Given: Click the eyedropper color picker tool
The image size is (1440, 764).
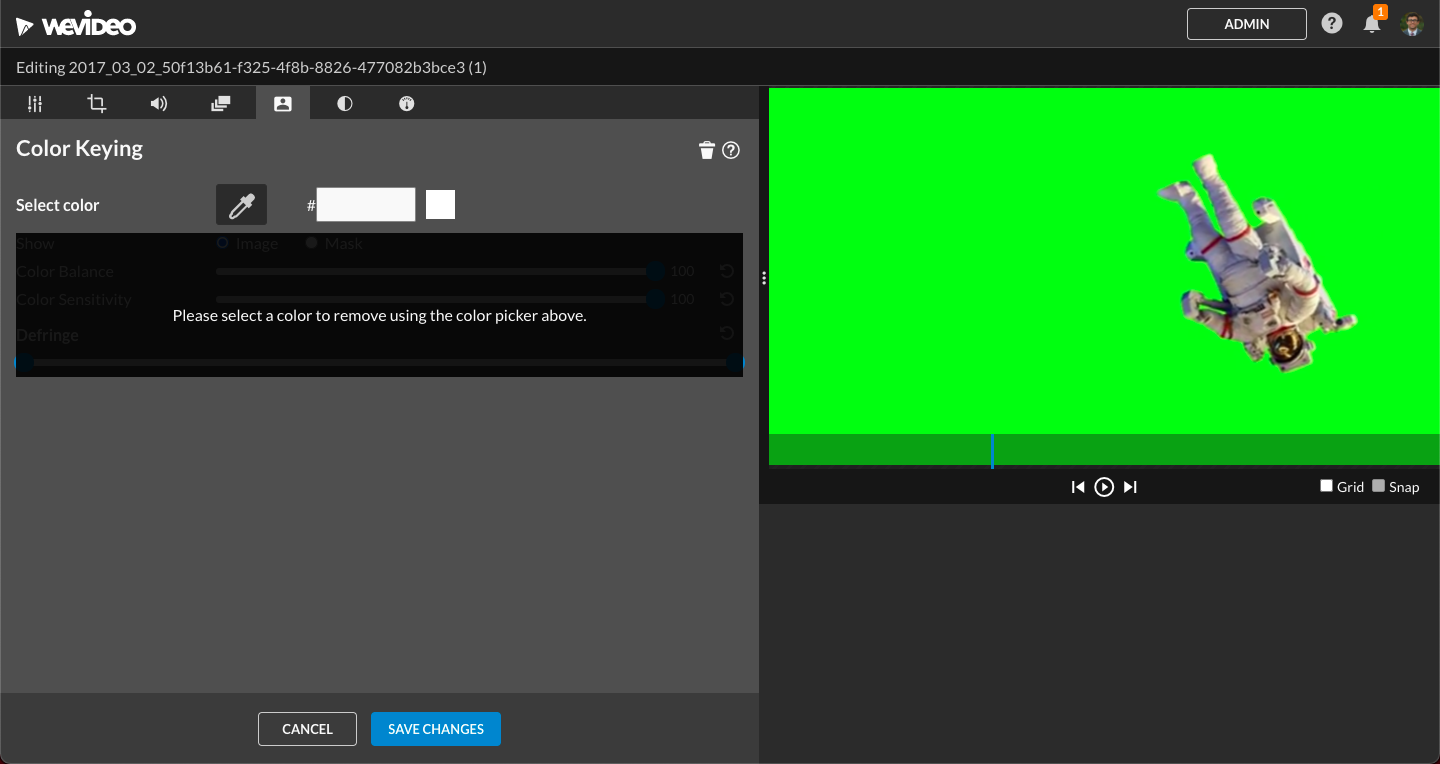Looking at the screenshot, I should click(x=242, y=205).
